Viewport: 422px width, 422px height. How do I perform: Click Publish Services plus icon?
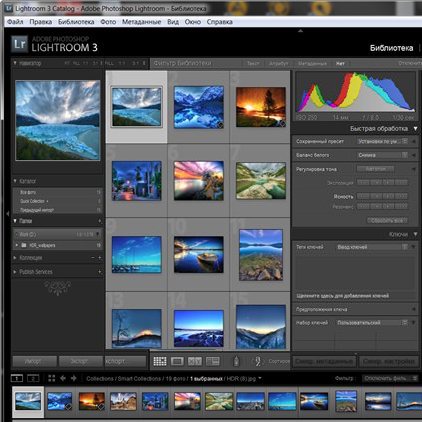[x=99, y=272]
